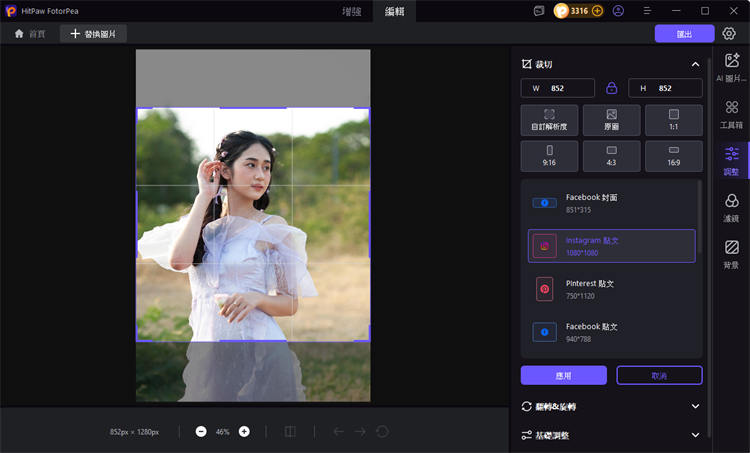
Task: Open the Background tool in sidebar
Action: pyautogui.click(x=731, y=252)
